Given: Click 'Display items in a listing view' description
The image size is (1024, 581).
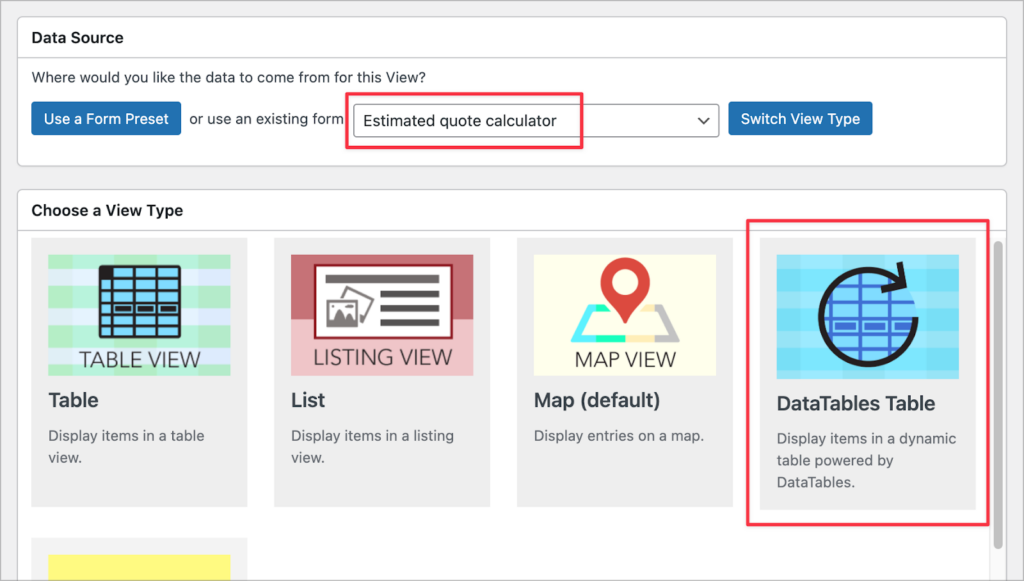Looking at the screenshot, I should 372,447.
